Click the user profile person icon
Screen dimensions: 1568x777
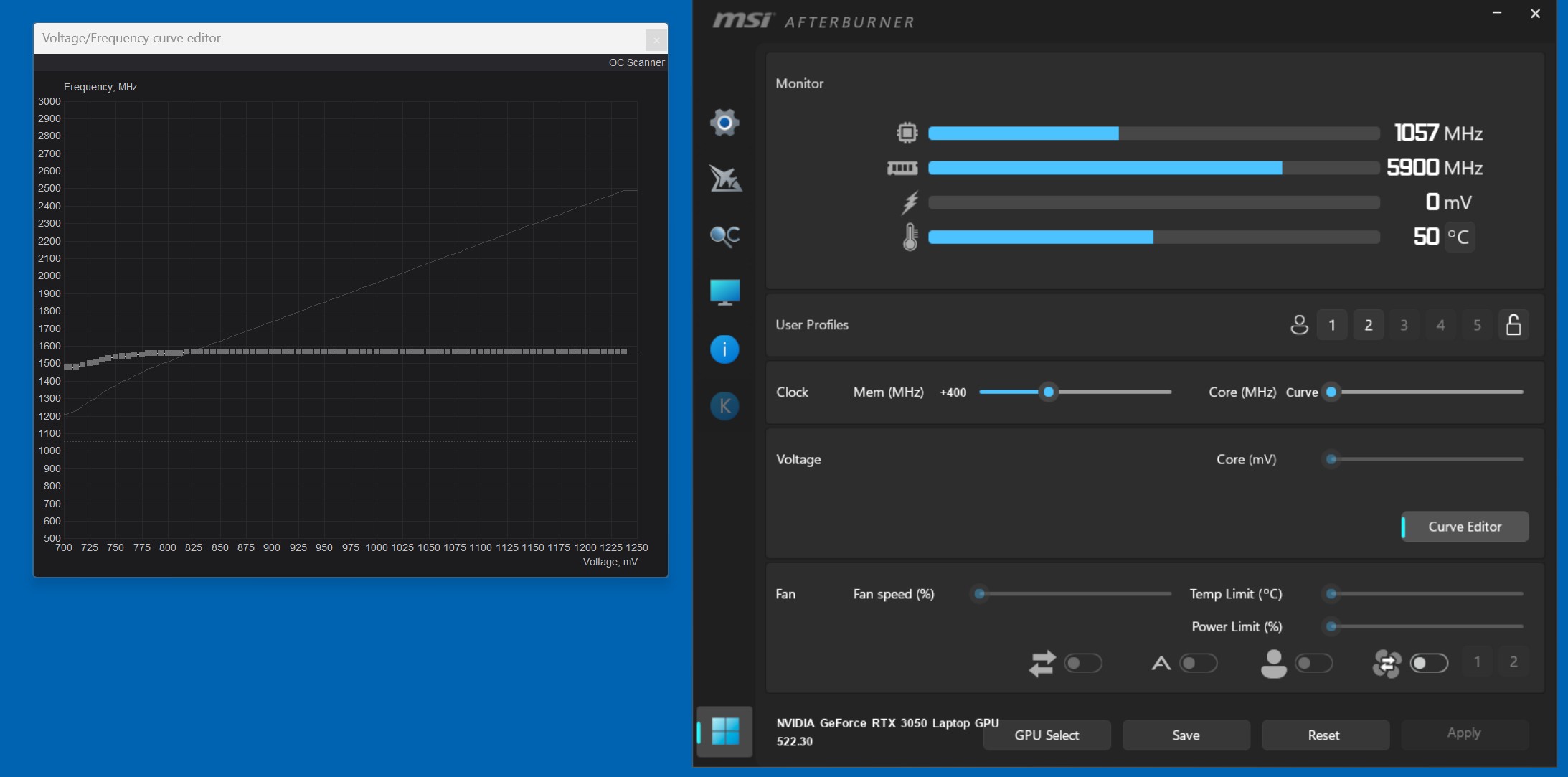pos(1299,325)
